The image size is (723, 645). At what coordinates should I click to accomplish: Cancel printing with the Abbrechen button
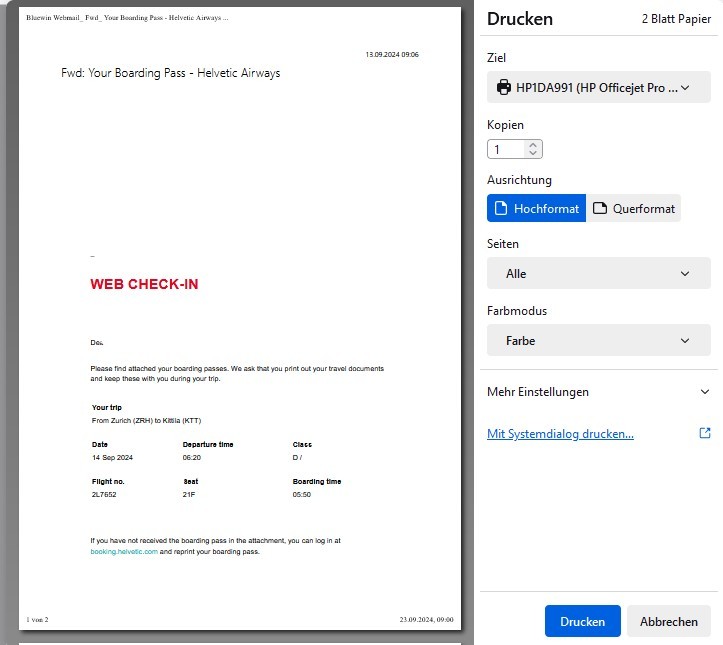click(668, 621)
